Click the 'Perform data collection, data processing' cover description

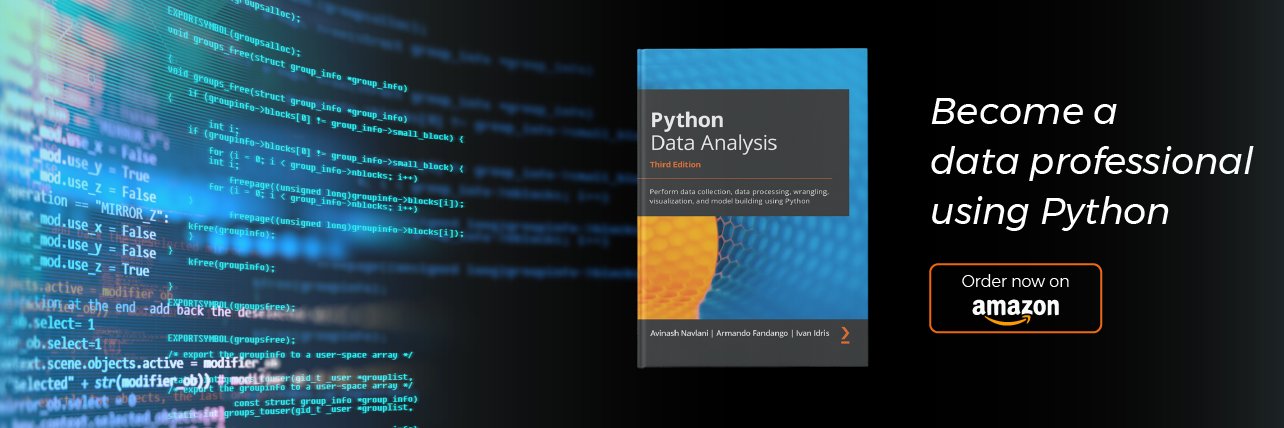(739, 196)
